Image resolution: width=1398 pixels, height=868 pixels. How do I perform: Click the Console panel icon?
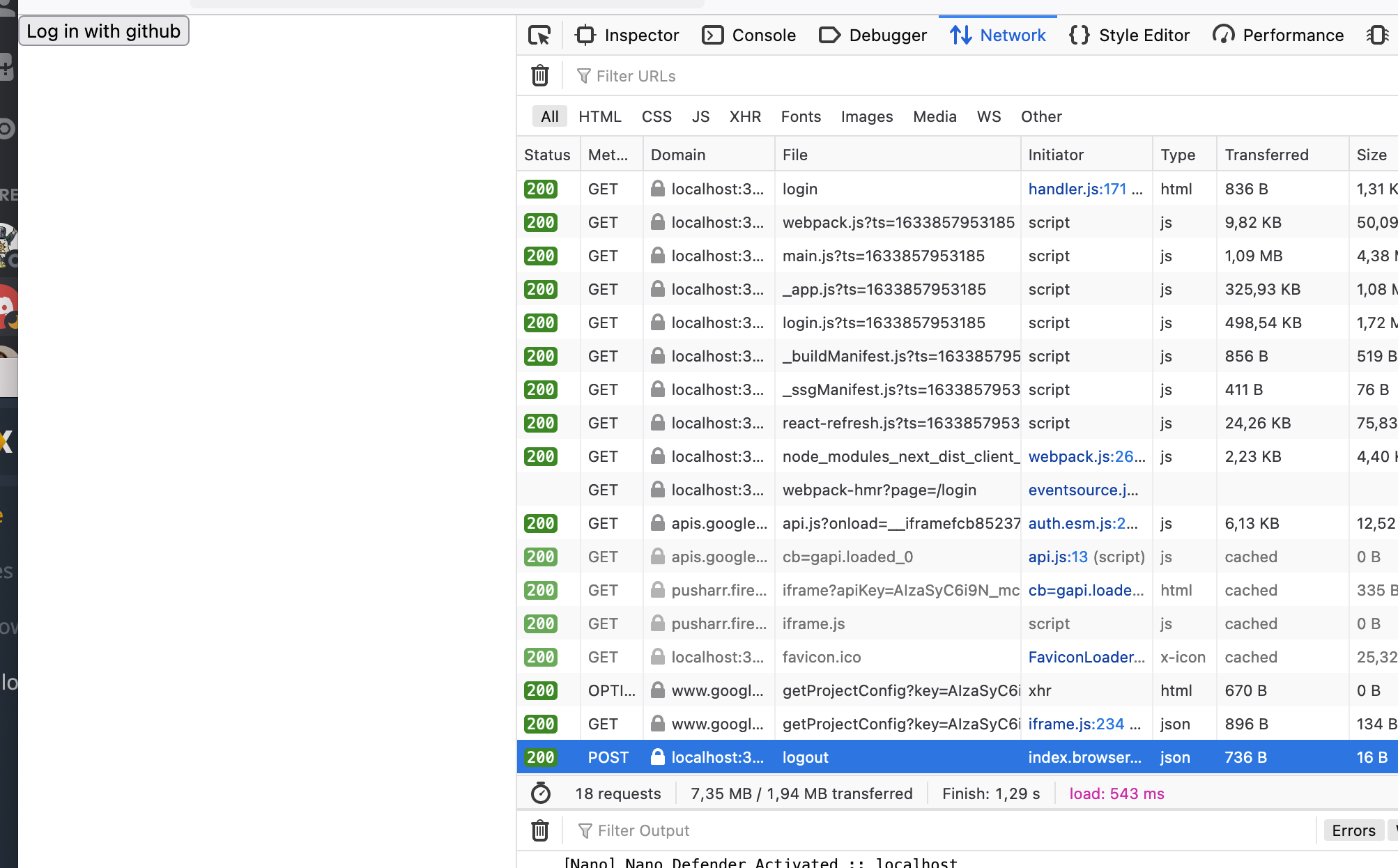tap(712, 35)
